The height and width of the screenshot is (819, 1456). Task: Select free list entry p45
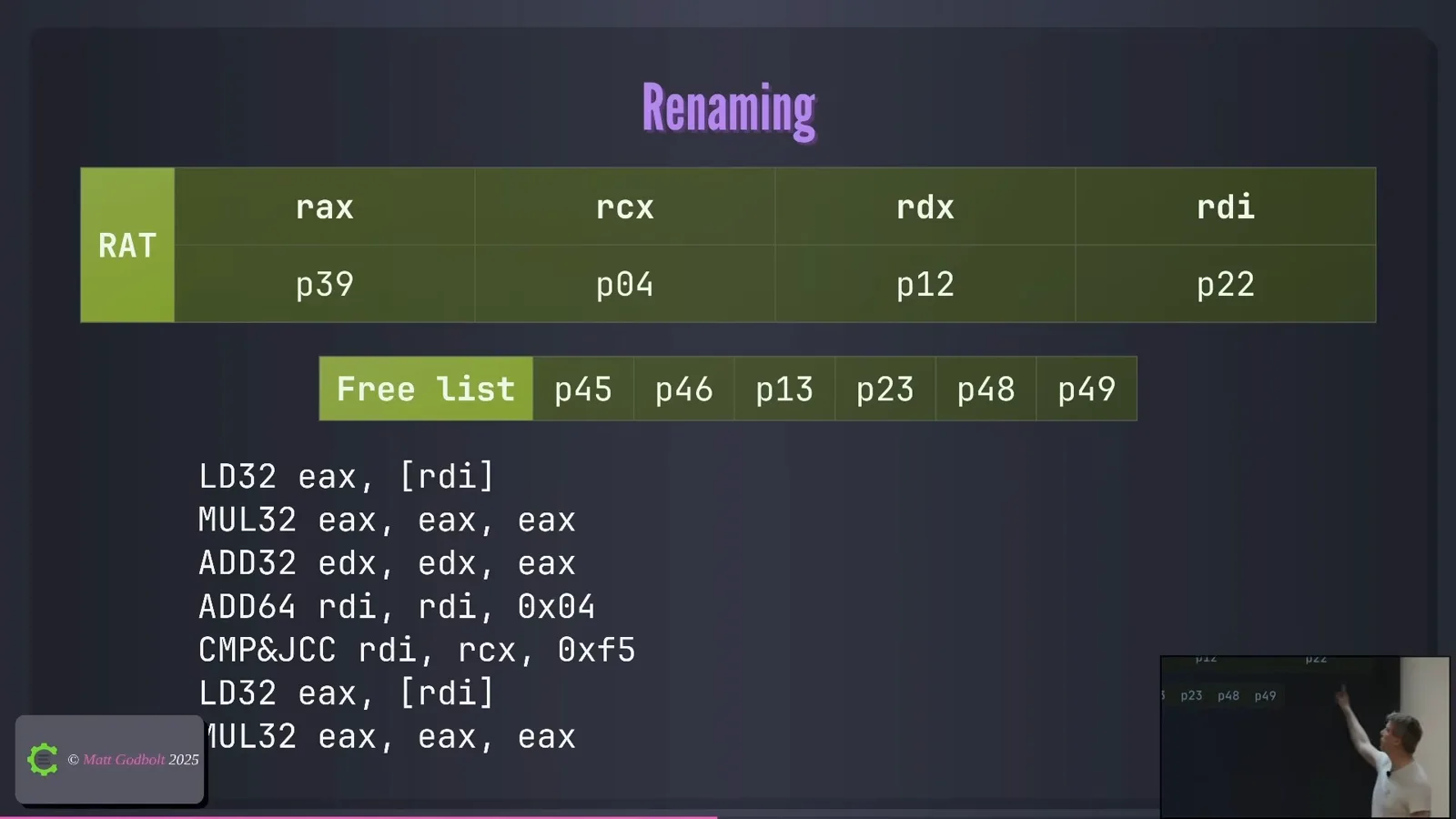(583, 389)
